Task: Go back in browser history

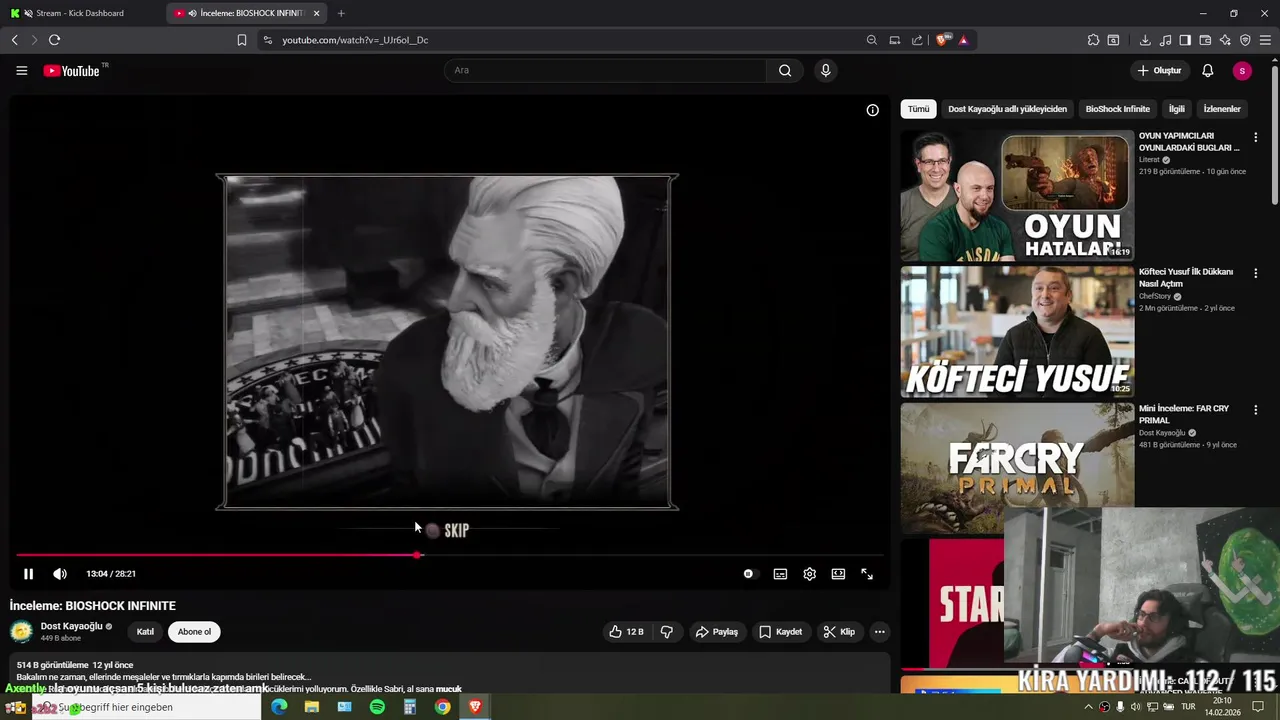Action: tap(14, 40)
